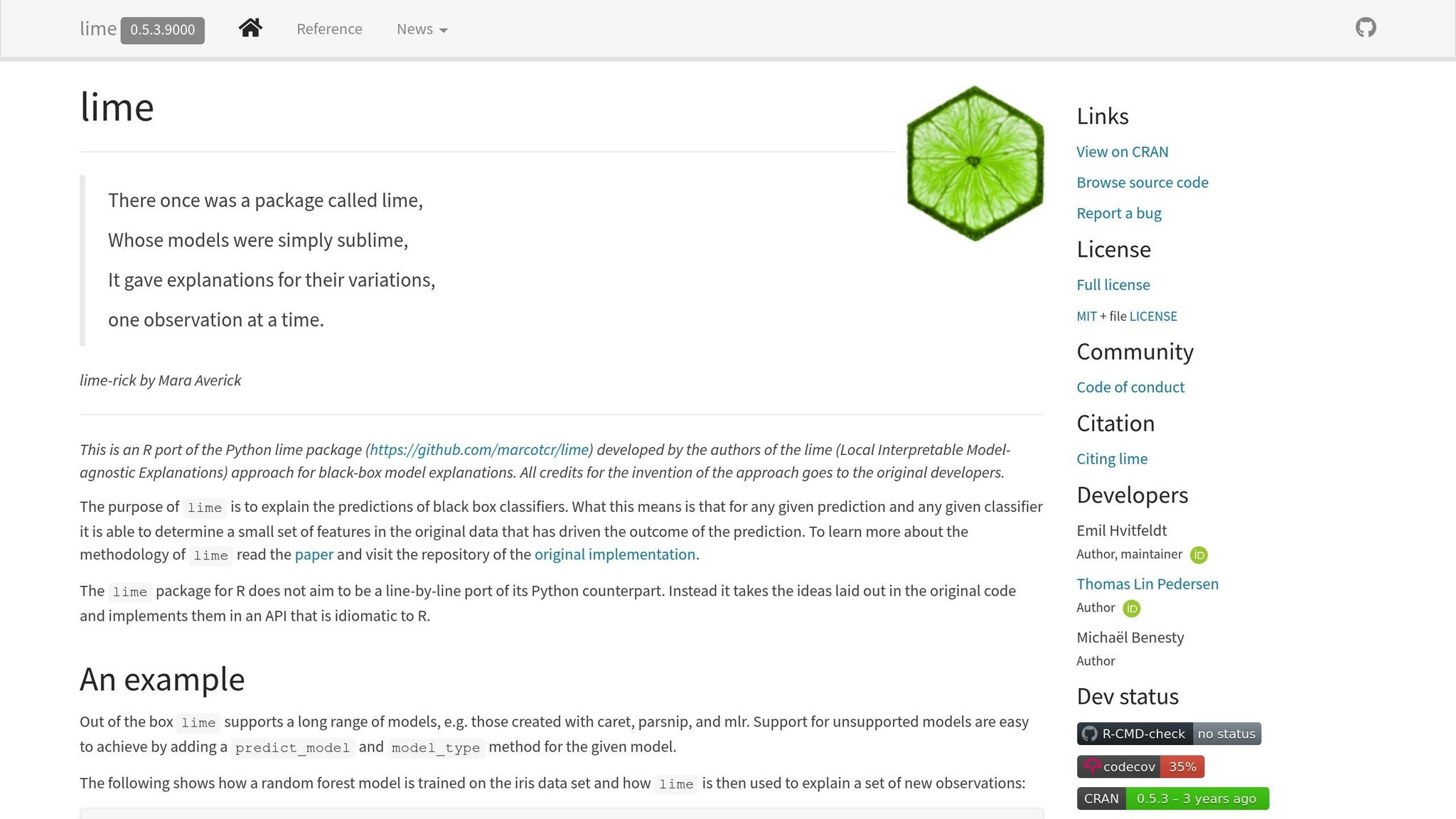The width and height of the screenshot is (1456, 819).
Task: Open the Reference menu item
Action: point(329,29)
